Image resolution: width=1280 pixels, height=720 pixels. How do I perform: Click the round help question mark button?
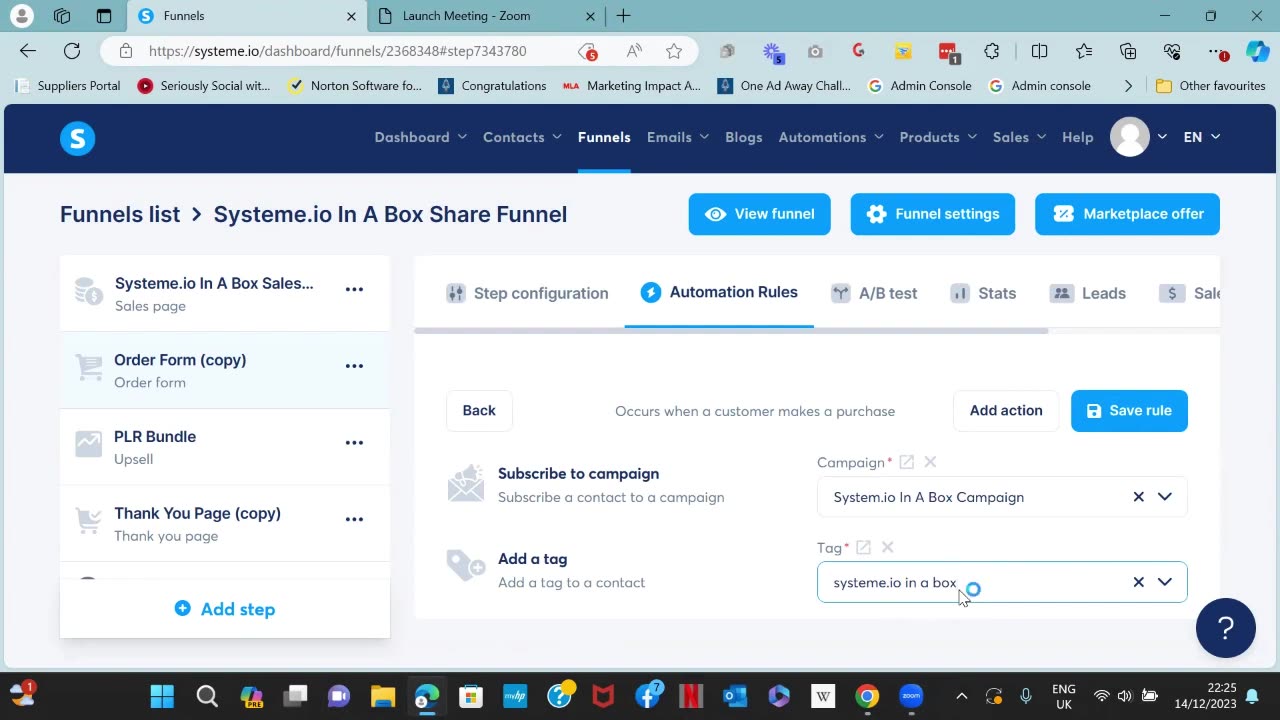[1225, 628]
